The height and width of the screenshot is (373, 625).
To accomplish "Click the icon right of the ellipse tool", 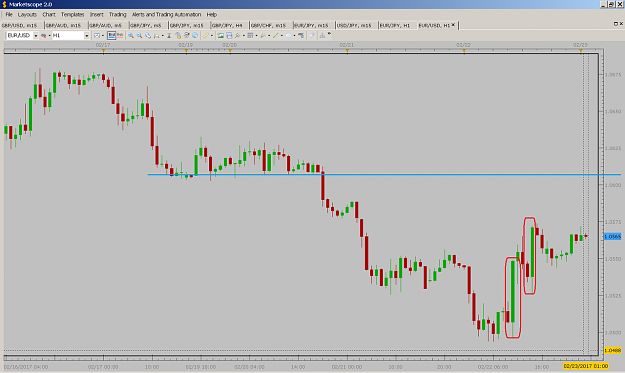I will (x=301, y=35).
